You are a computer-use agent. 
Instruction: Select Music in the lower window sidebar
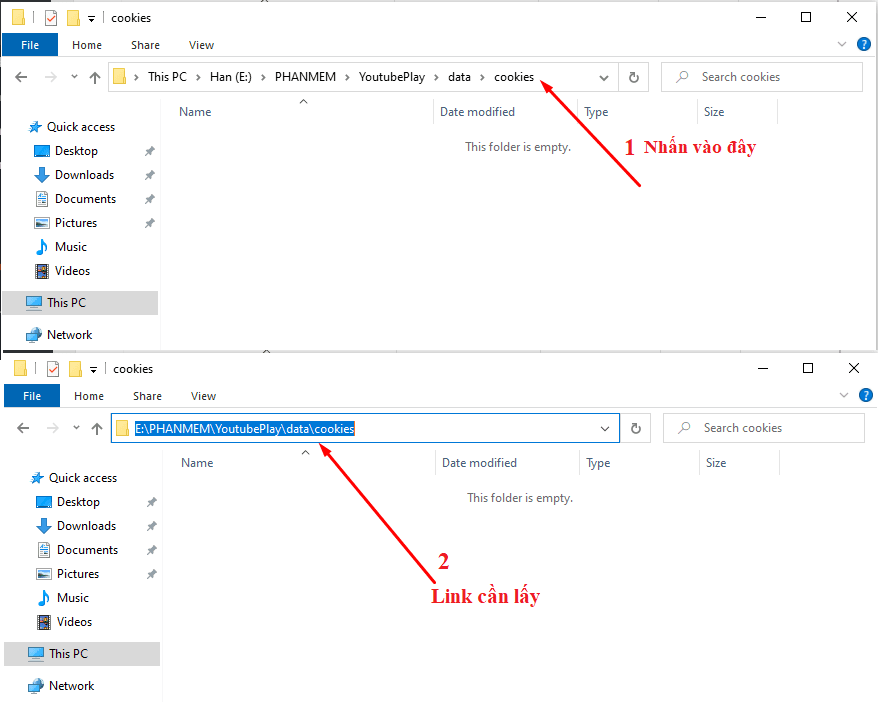click(73, 598)
